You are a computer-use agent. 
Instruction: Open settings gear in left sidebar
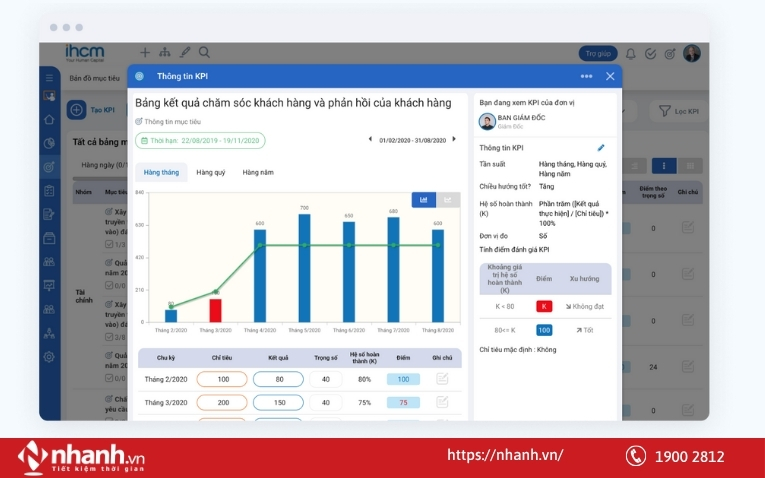tap(49, 357)
